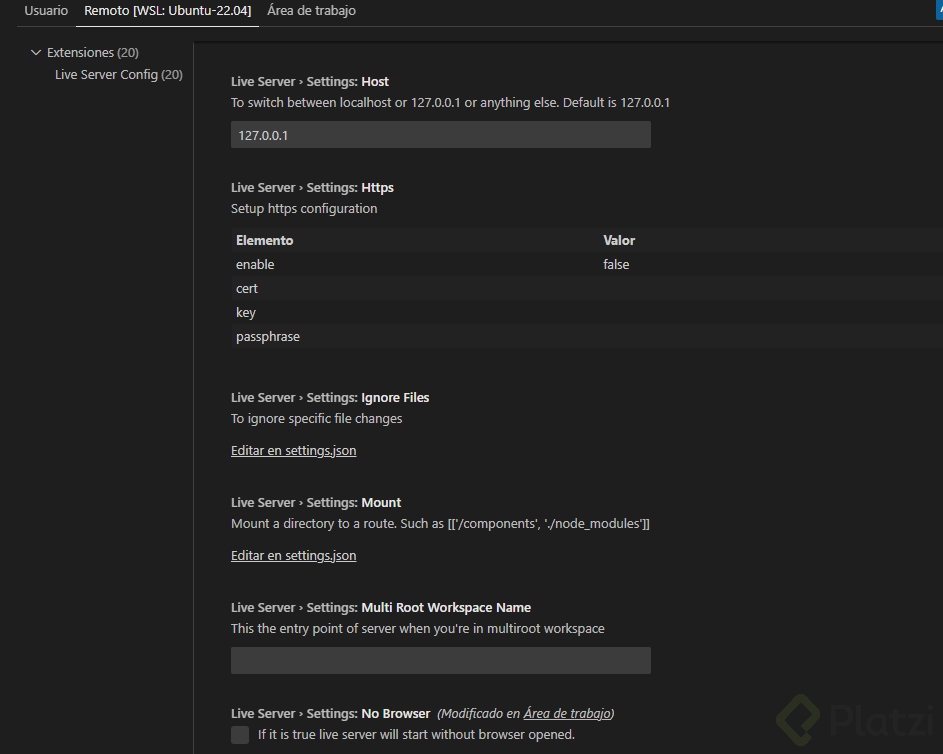Toggle the No Browser checkbox
This screenshot has width=943, height=754.
pyautogui.click(x=240, y=735)
